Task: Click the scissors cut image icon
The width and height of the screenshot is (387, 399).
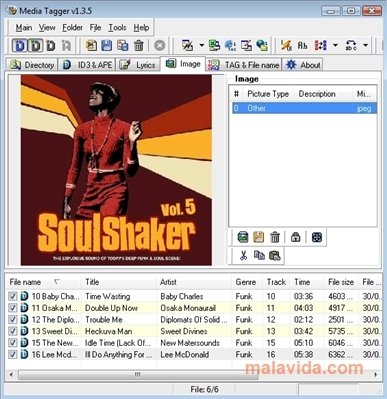Action: coord(243,256)
